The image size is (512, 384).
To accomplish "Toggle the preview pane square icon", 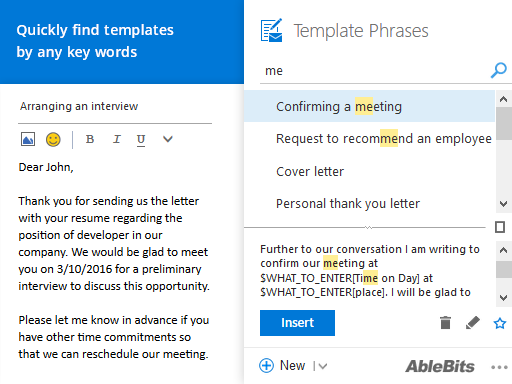I will click(500, 227).
